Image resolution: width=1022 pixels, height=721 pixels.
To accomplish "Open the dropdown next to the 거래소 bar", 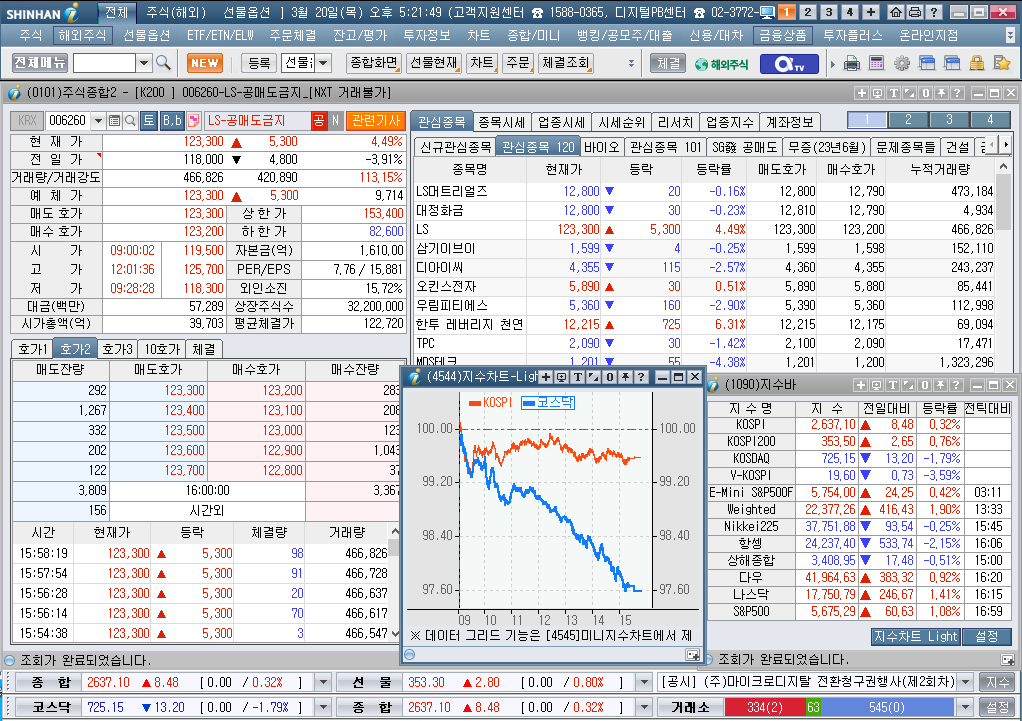I will [965, 707].
